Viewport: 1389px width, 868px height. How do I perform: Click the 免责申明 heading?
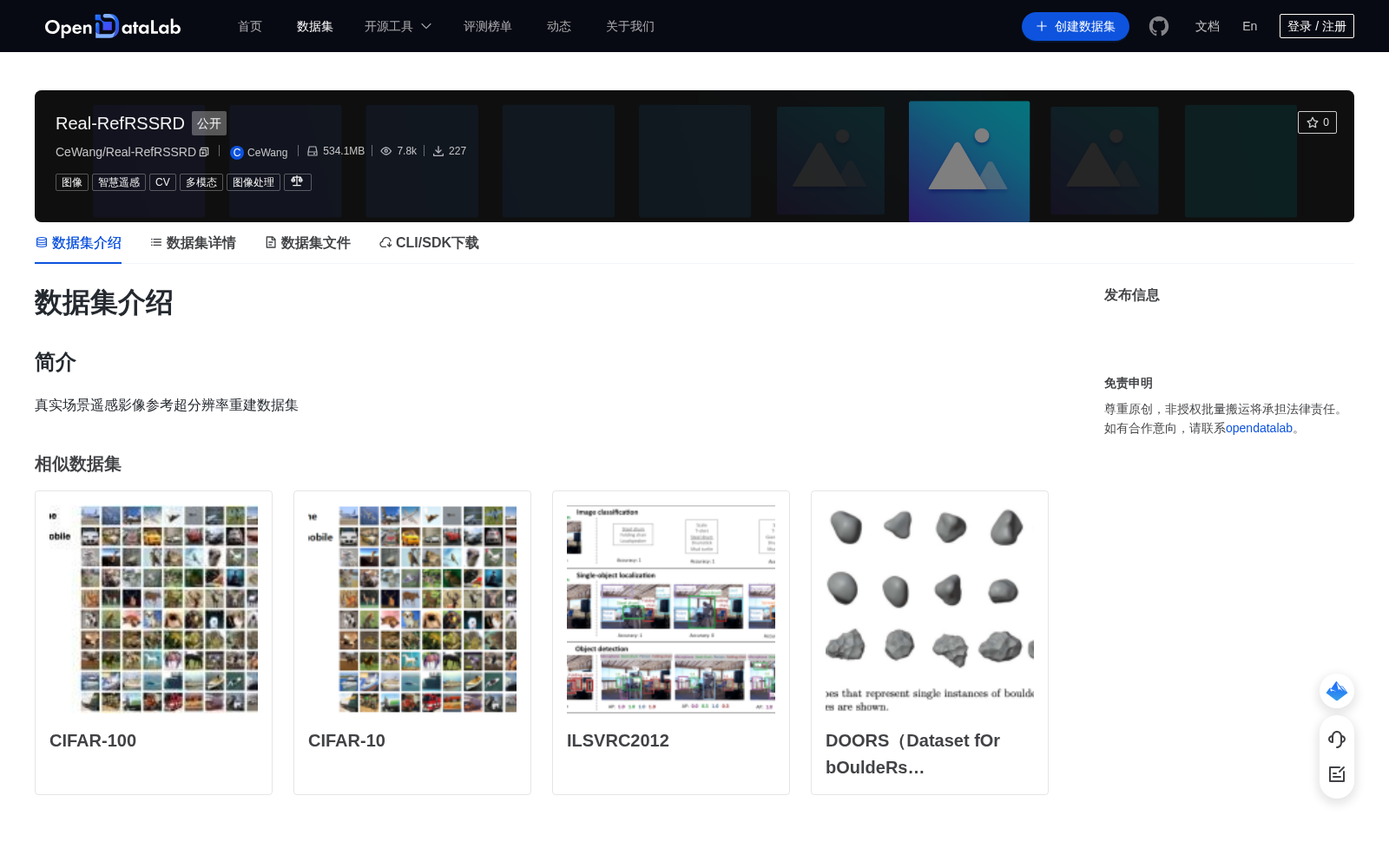1129,383
